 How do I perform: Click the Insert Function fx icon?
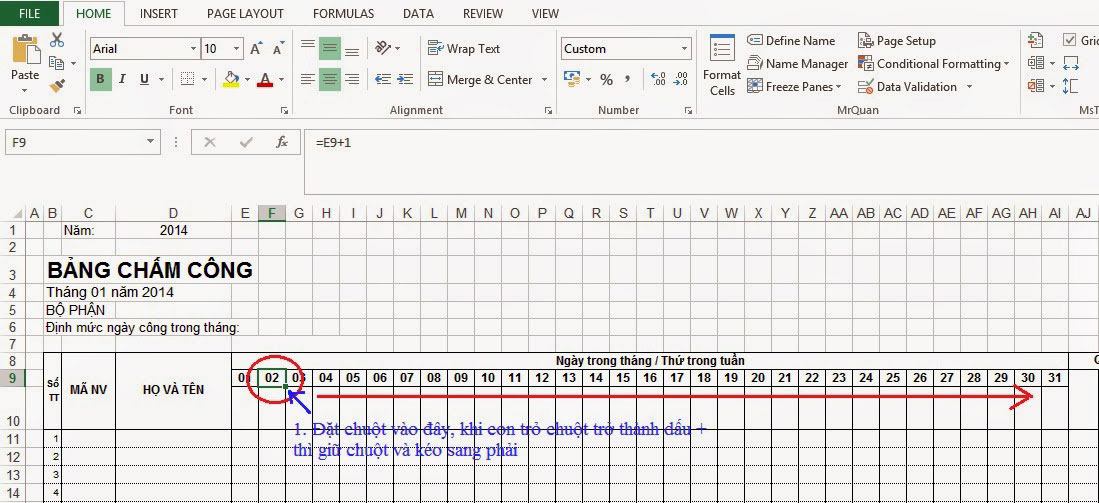(x=282, y=142)
